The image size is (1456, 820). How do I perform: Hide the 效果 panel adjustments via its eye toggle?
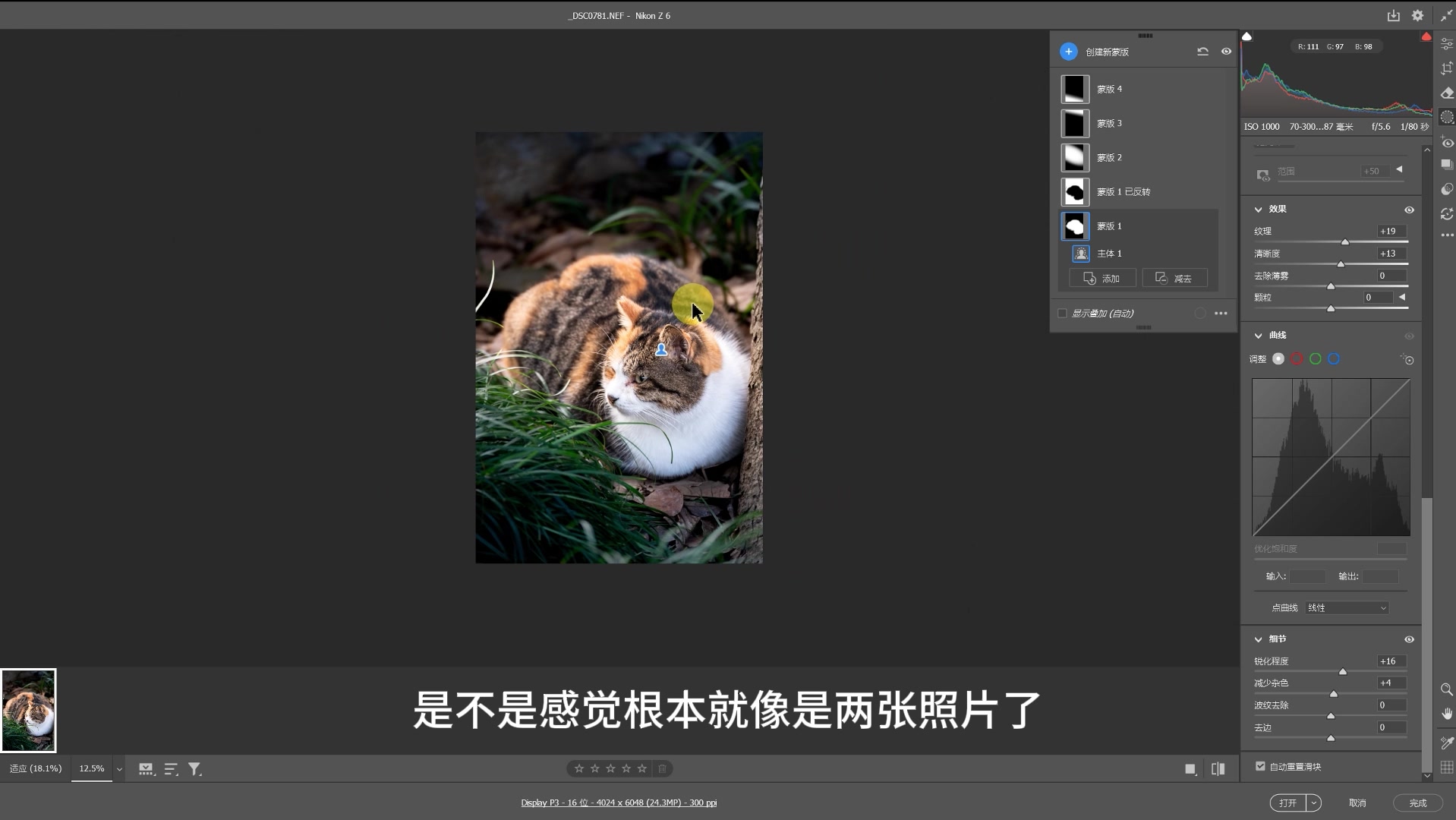(1410, 210)
